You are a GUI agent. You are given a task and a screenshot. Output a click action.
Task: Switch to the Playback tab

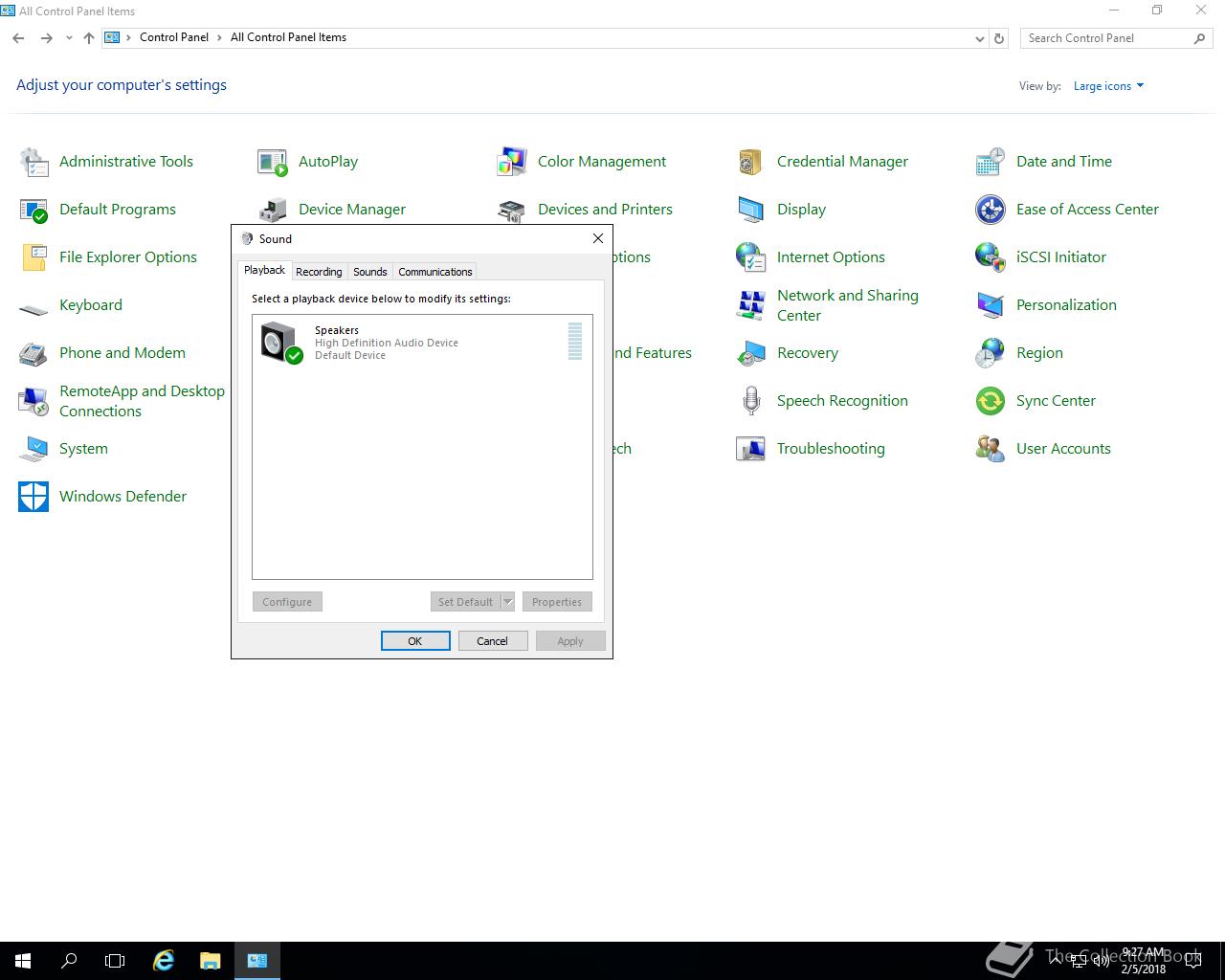264,270
